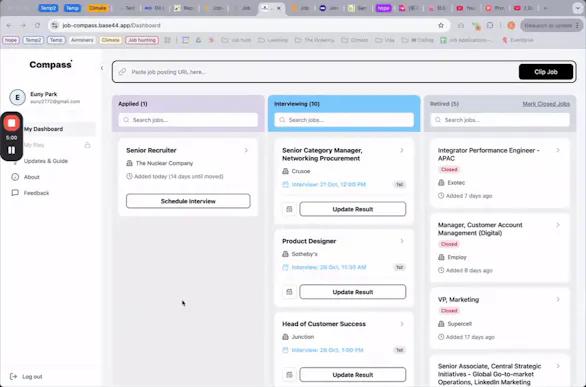
Task: Open the tab search dropdown arrow
Action: pos(577,8)
